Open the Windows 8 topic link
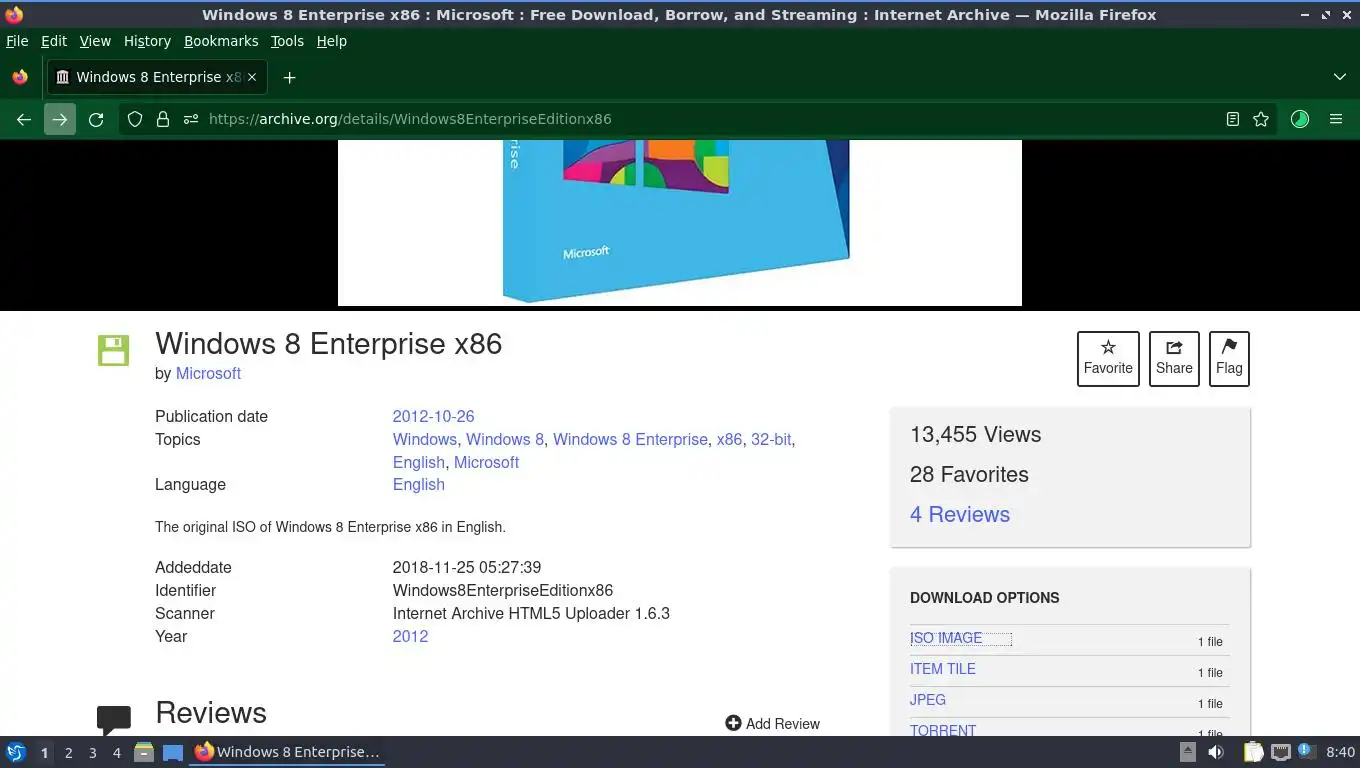1360x768 pixels. click(505, 439)
